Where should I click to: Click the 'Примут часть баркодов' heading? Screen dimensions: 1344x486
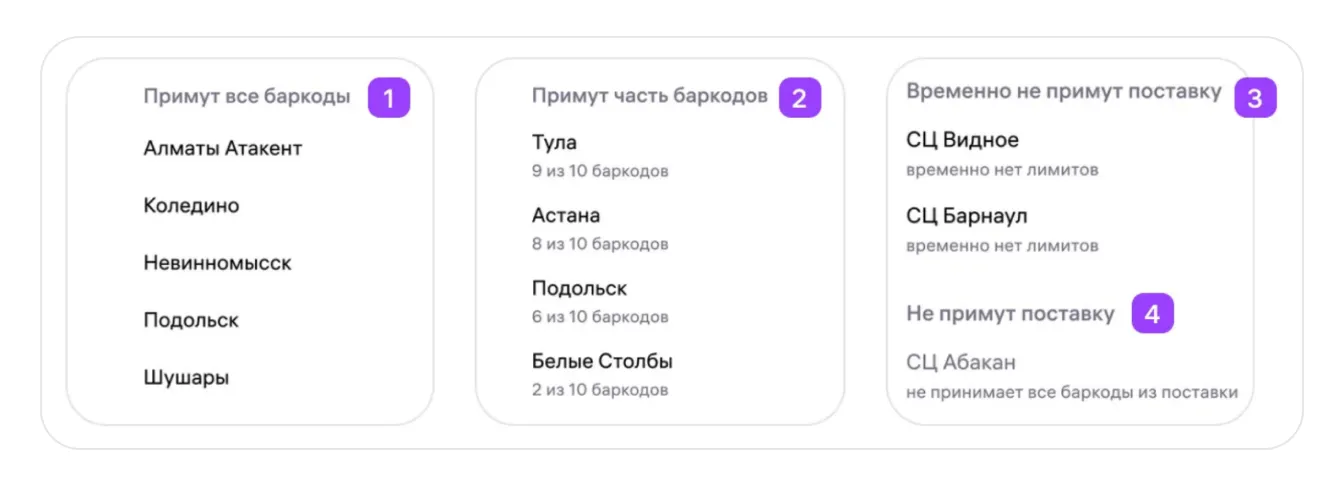tap(649, 96)
